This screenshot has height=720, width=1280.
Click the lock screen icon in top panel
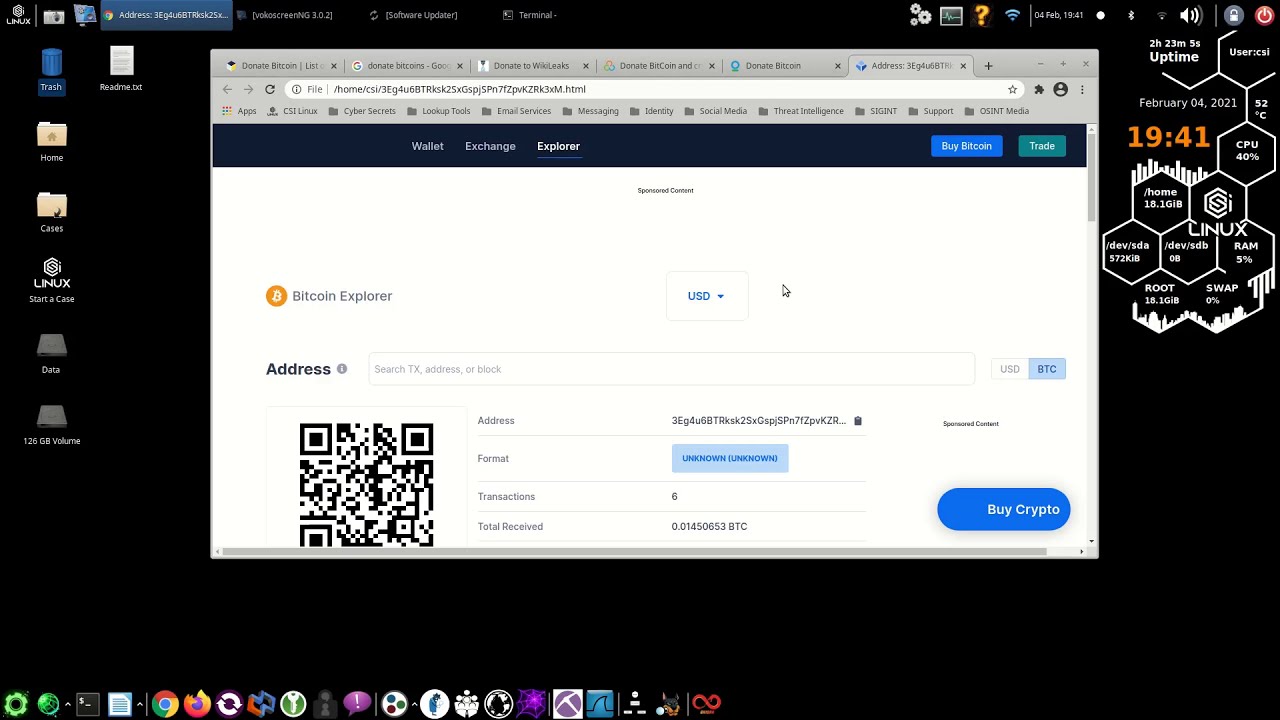pyautogui.click(x=1234, y=15)
